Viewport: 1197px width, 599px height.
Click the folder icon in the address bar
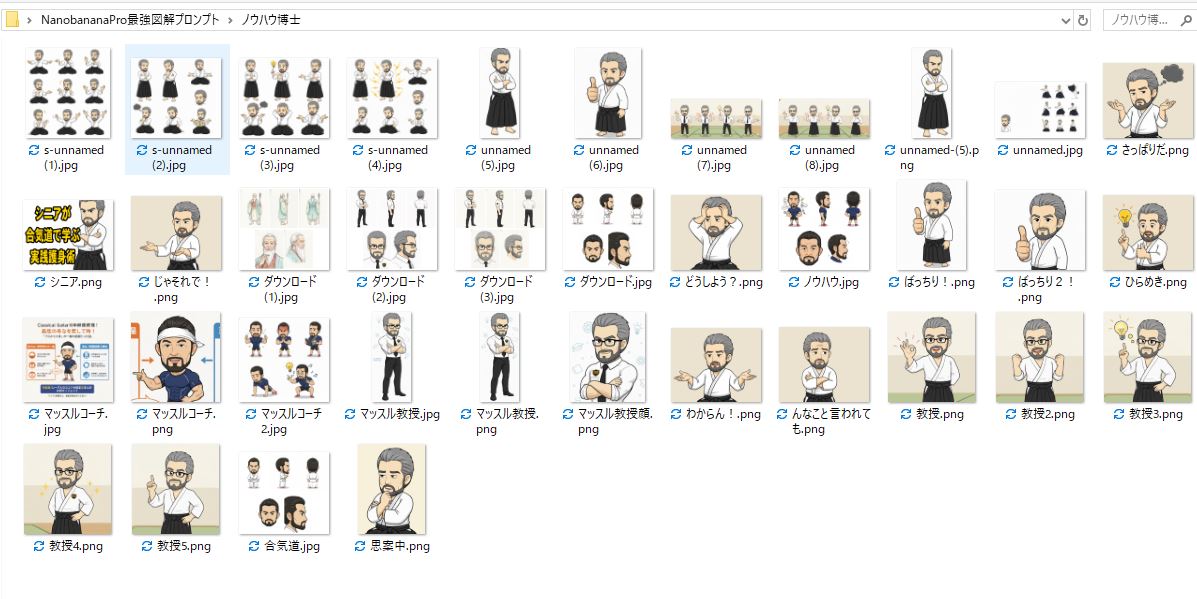(x=13, y=20)
